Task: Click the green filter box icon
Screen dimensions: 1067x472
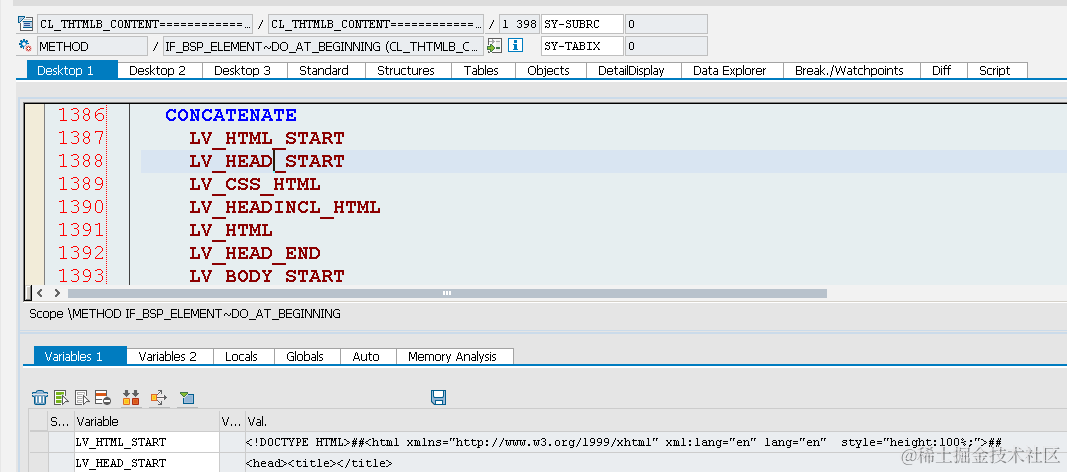Action: [x=186, y=398]
